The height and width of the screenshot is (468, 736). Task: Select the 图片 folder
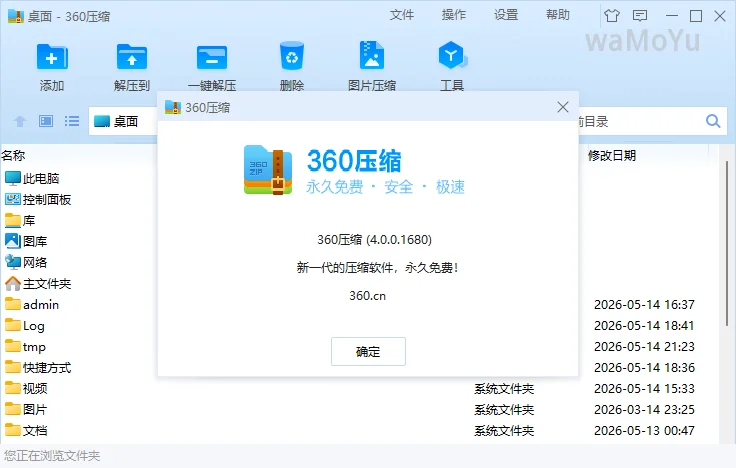[26, 410]
